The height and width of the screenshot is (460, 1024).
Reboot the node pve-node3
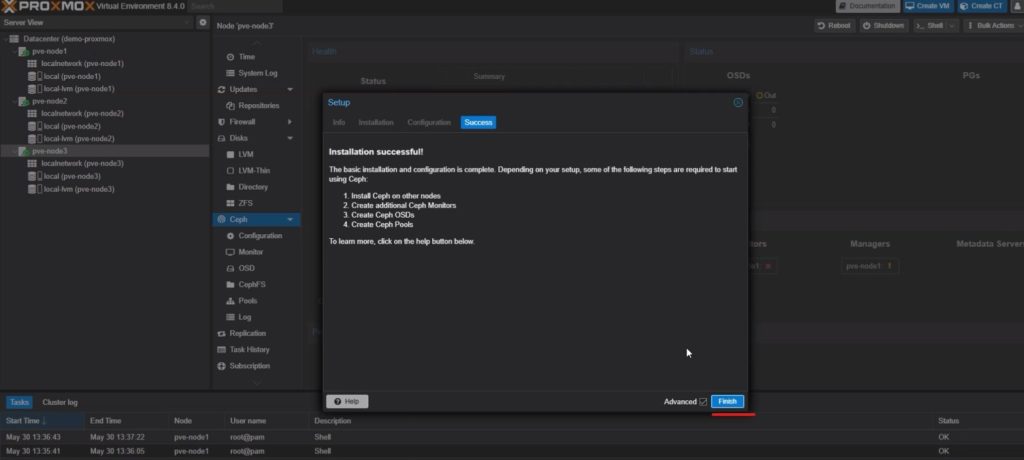coord(834,25)
